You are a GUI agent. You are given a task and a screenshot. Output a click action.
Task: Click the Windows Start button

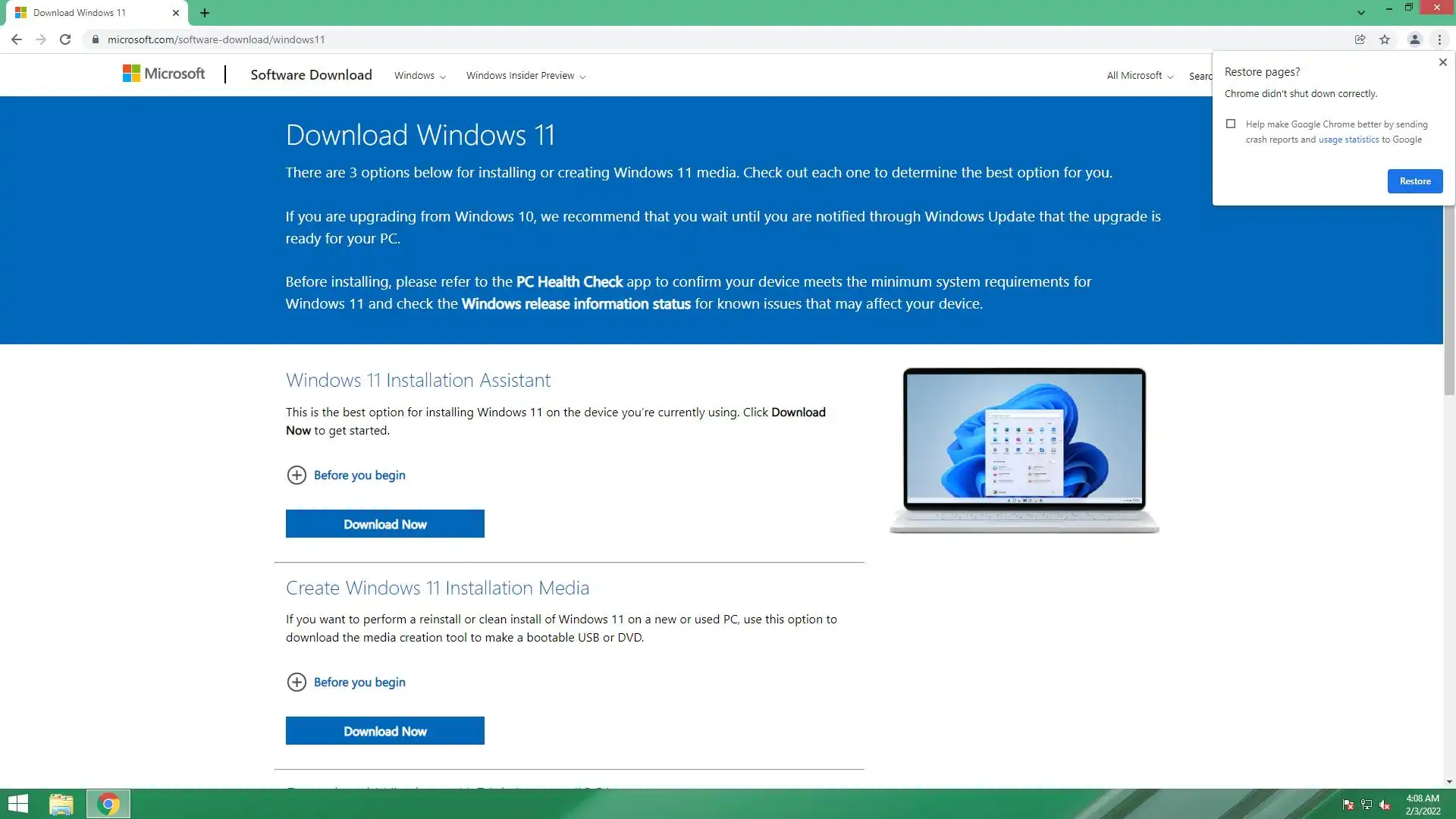coord(17,804)
